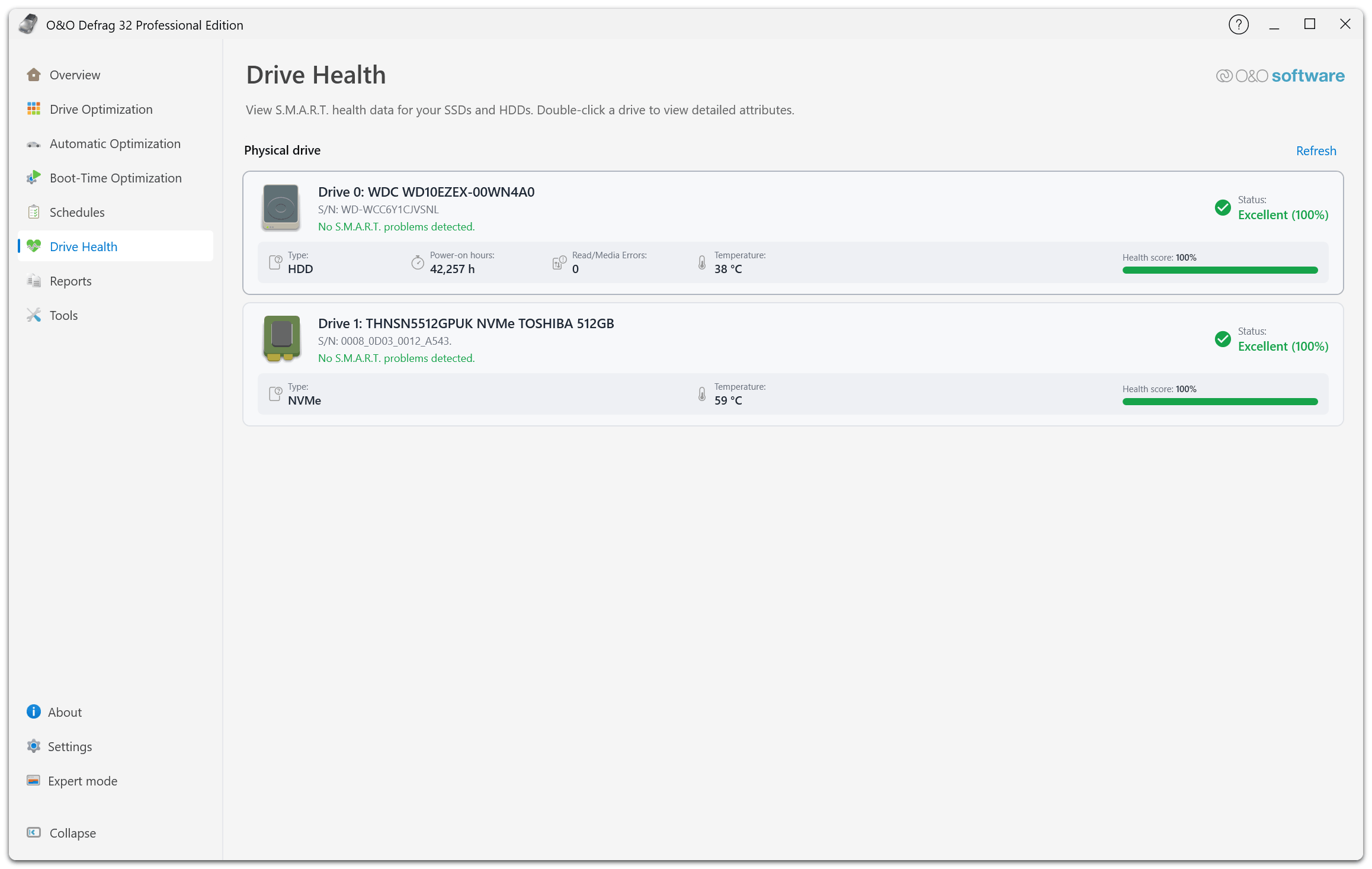Screen dimensions: 1372x869
Task: Click the help question mark icon
Action: 1239,24
